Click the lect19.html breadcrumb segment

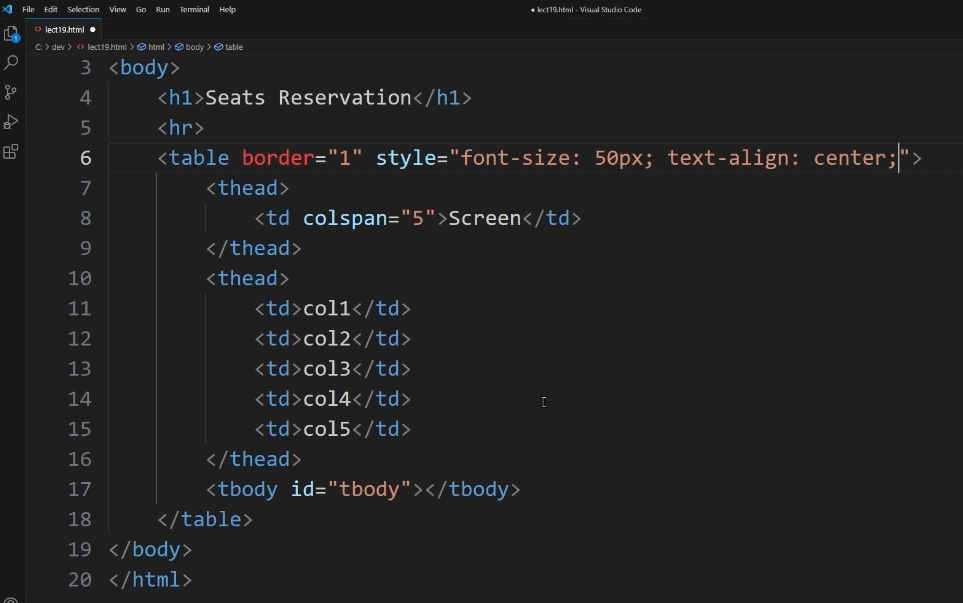[102, 47]
